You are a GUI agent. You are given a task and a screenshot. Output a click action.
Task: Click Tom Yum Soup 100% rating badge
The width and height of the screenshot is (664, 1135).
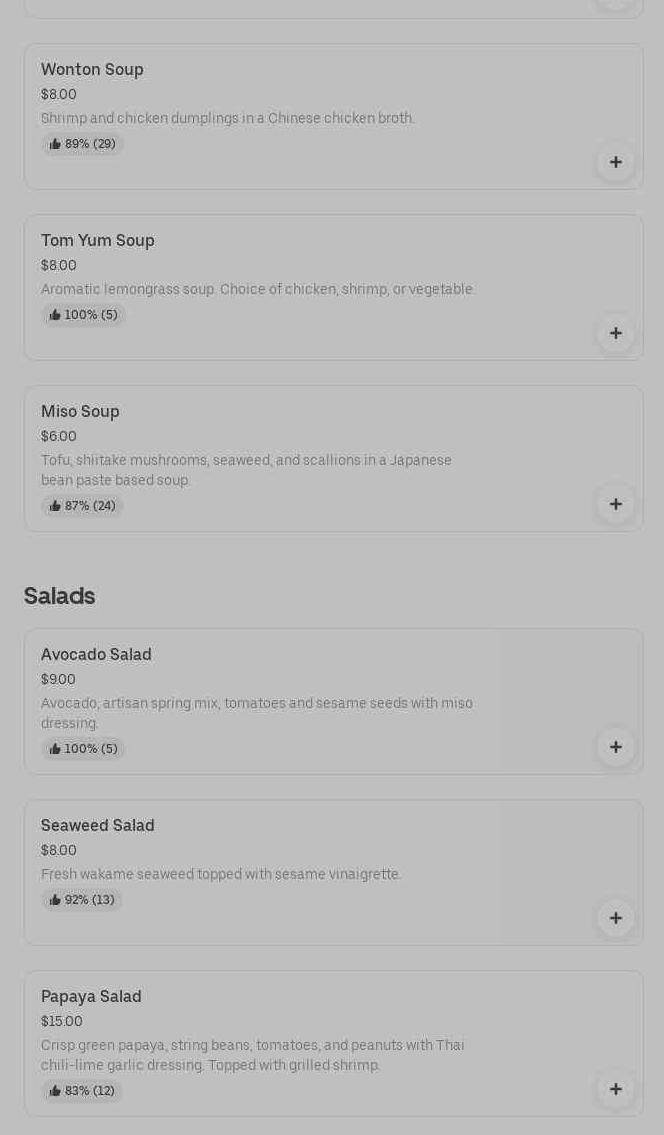coord(84,315)
